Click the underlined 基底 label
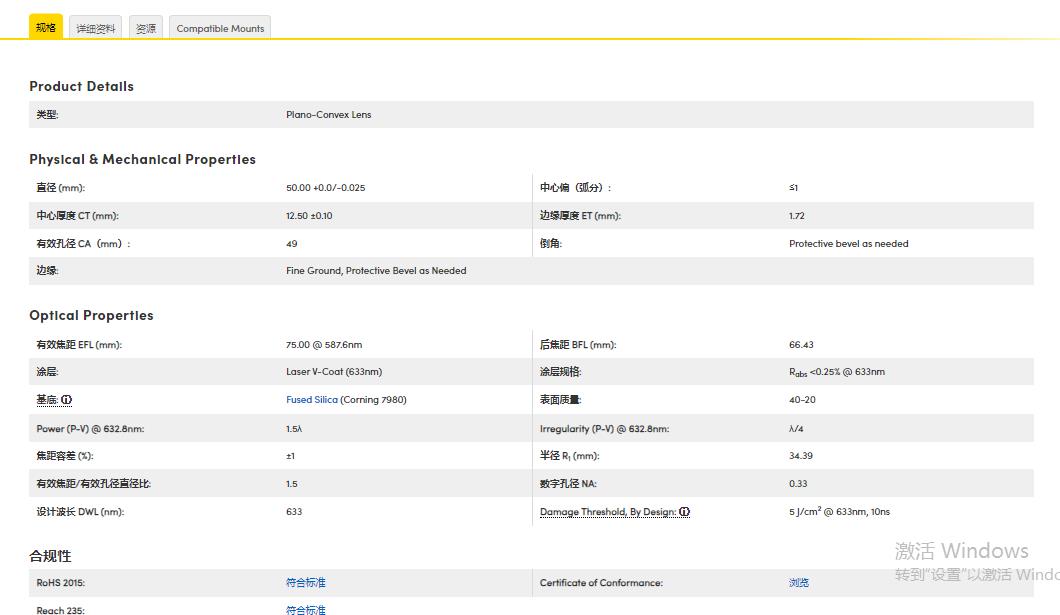The width and height of the screenshot is (1060, 615). [47, 400]
